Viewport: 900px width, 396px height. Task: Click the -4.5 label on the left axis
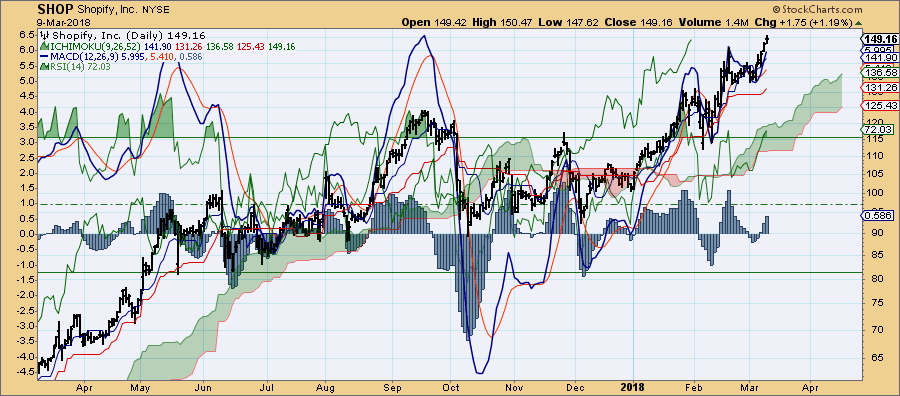click(26, 371)
